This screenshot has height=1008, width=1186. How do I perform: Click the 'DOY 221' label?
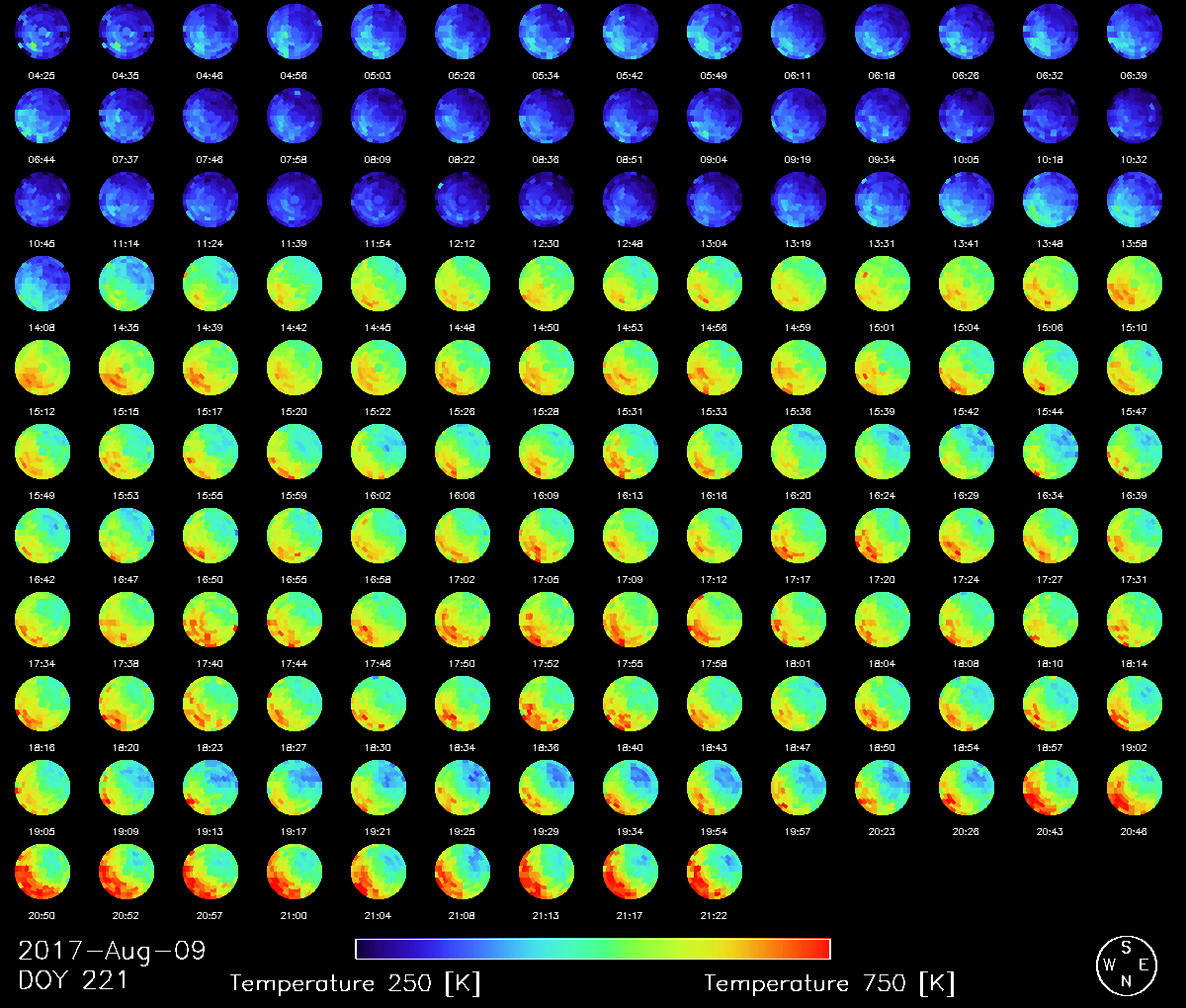pos(73,981)
